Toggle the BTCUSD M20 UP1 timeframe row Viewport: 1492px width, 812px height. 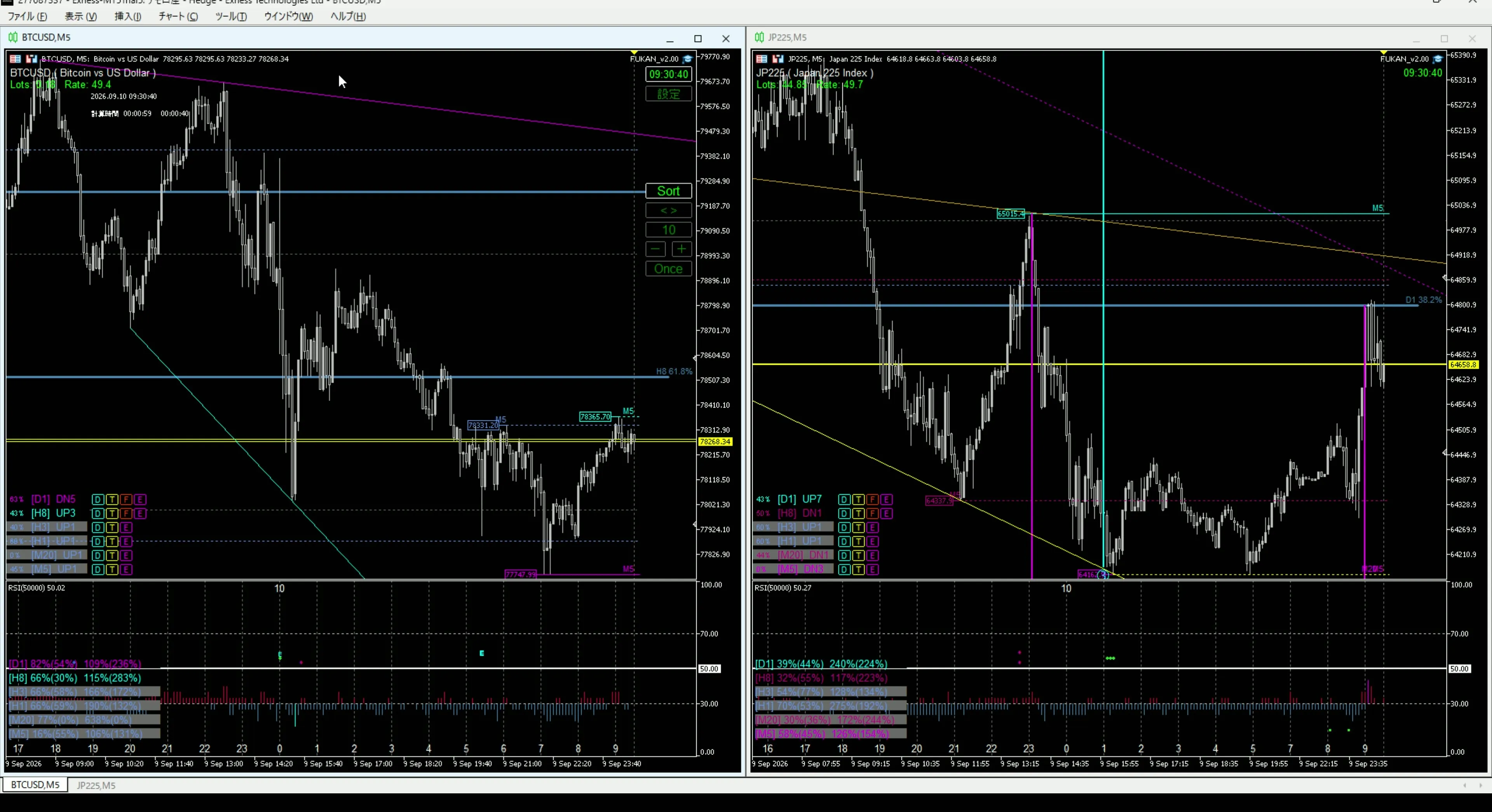pyautogui.click(x=47, y=555)
